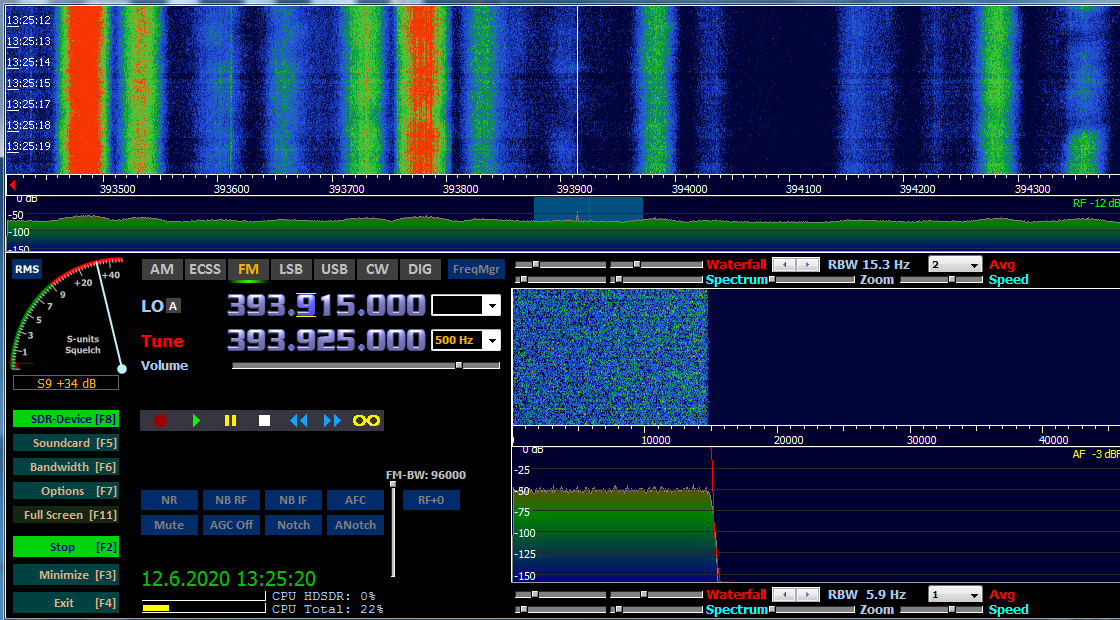1120x620 pixels.
Task: Enable the Notch filter
Action: coord(294,525)
